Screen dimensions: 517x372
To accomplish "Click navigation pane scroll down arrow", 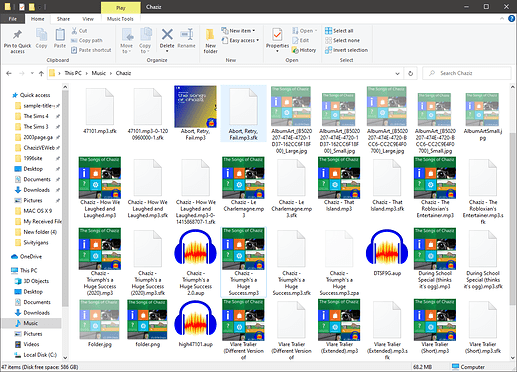I will [x=65, y=358].
